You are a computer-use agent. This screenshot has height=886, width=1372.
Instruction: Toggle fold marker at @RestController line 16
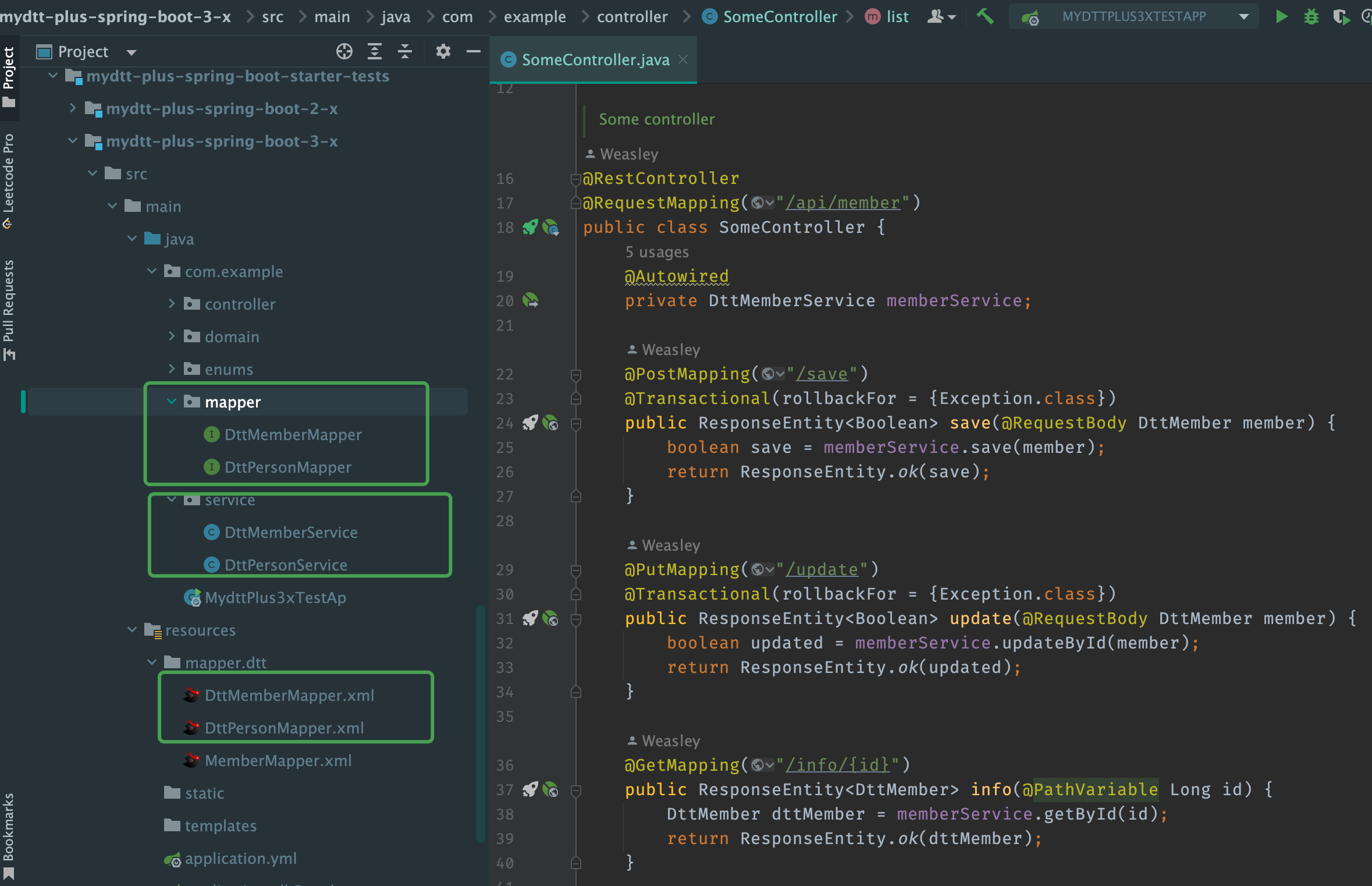(575, 179)
